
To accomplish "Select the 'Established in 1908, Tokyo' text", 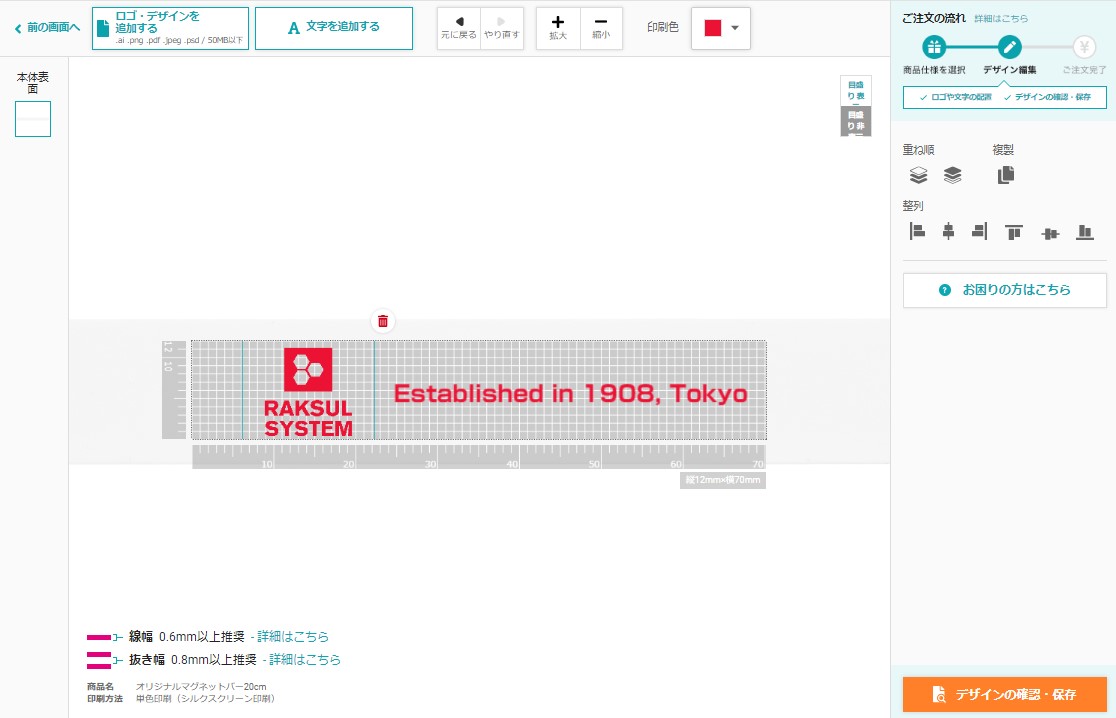I will pos(570,394).
